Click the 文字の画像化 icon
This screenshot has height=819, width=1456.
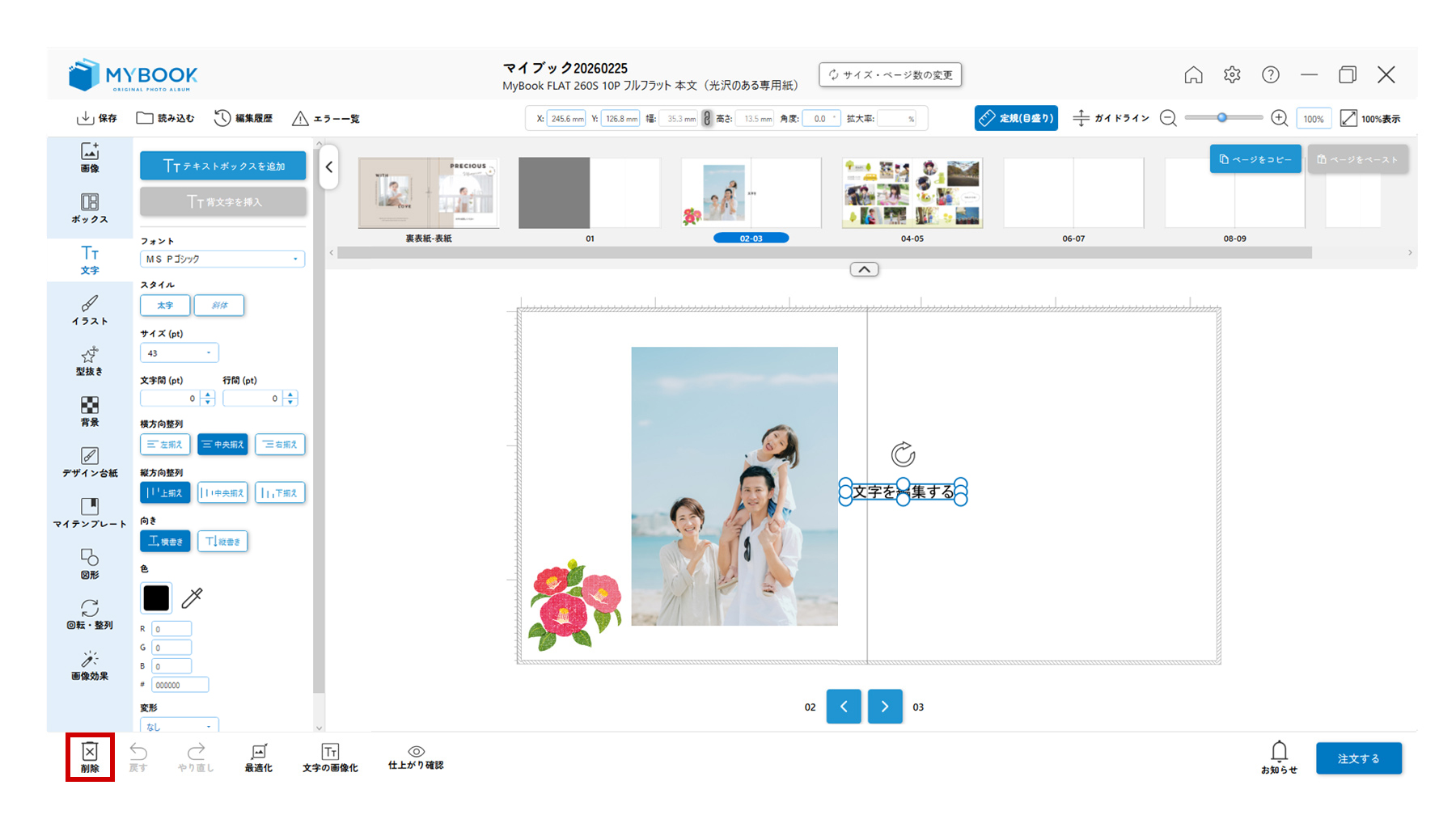(330, 758)
